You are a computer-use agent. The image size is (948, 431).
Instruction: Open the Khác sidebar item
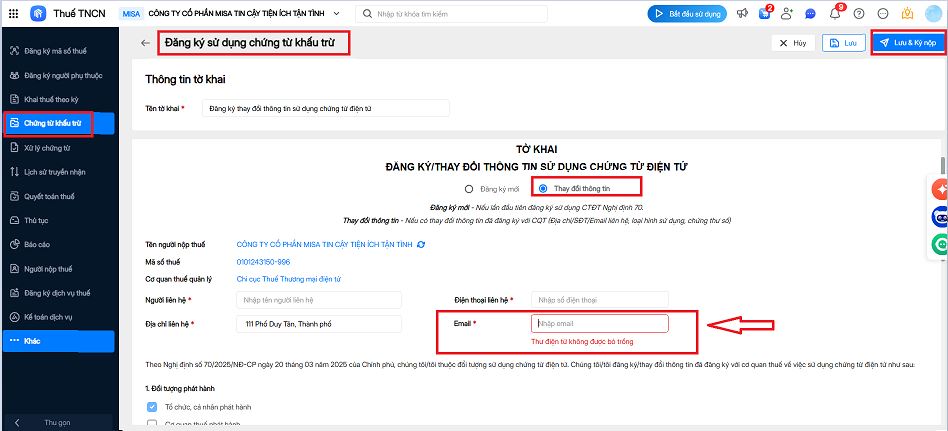coord(58,341)
